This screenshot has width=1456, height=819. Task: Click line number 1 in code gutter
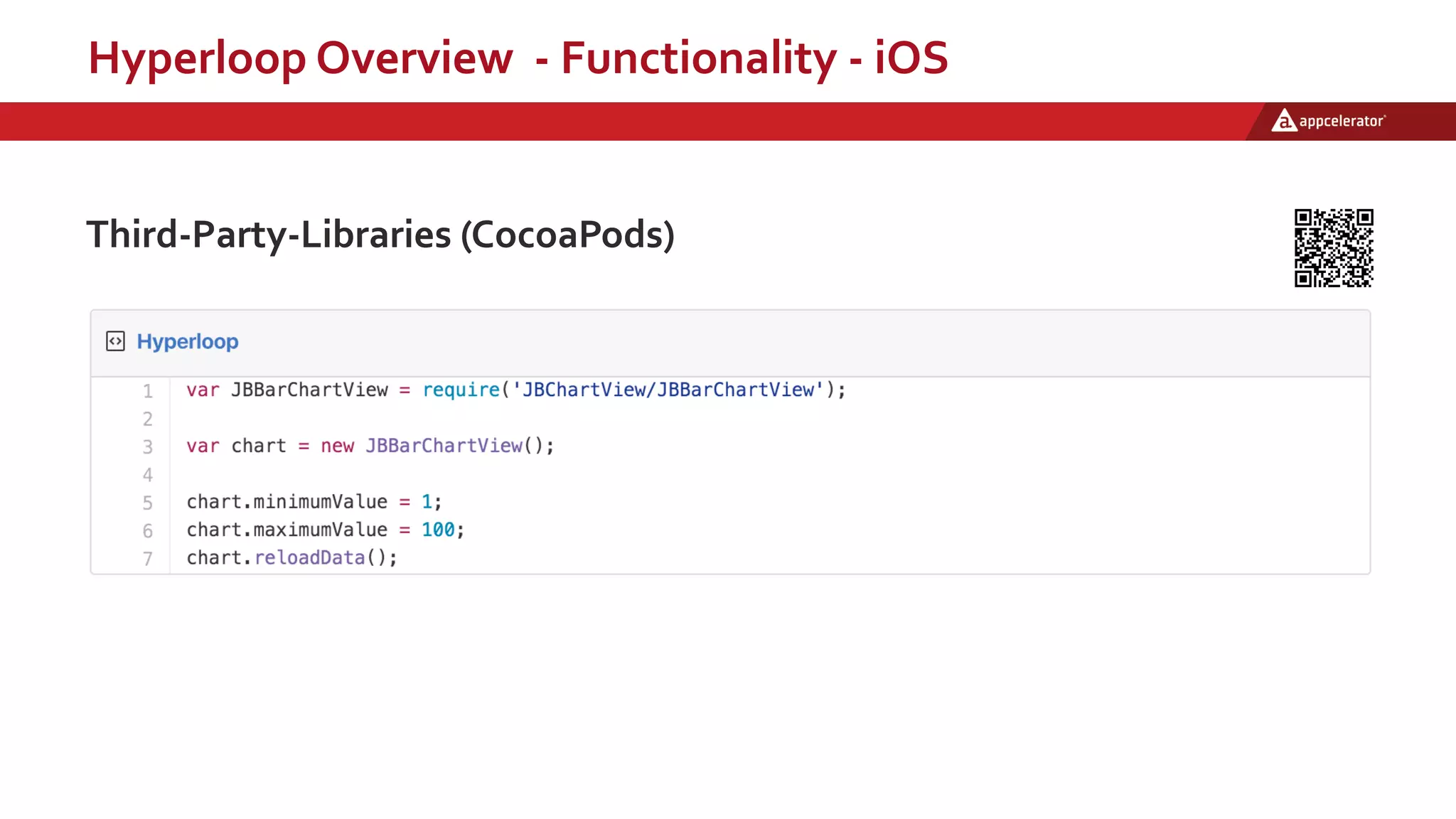coord(147,391)
